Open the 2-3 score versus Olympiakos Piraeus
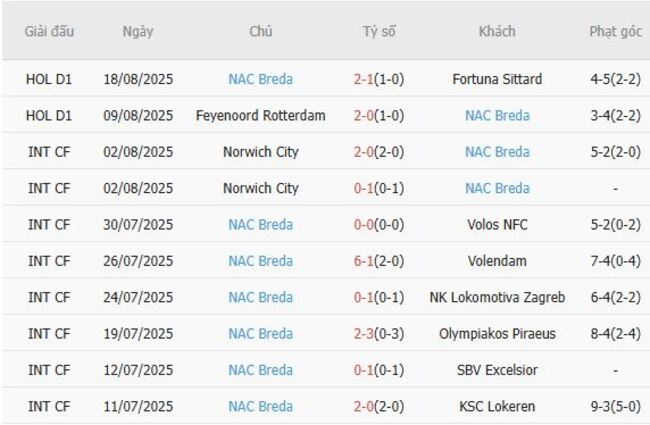Viewport: 650px width, 425px height. click(x=363, y=334)
